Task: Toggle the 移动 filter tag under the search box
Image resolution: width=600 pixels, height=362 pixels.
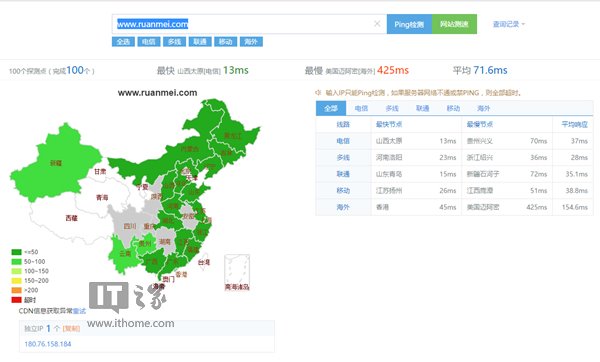Action: (x=226, y=42)
